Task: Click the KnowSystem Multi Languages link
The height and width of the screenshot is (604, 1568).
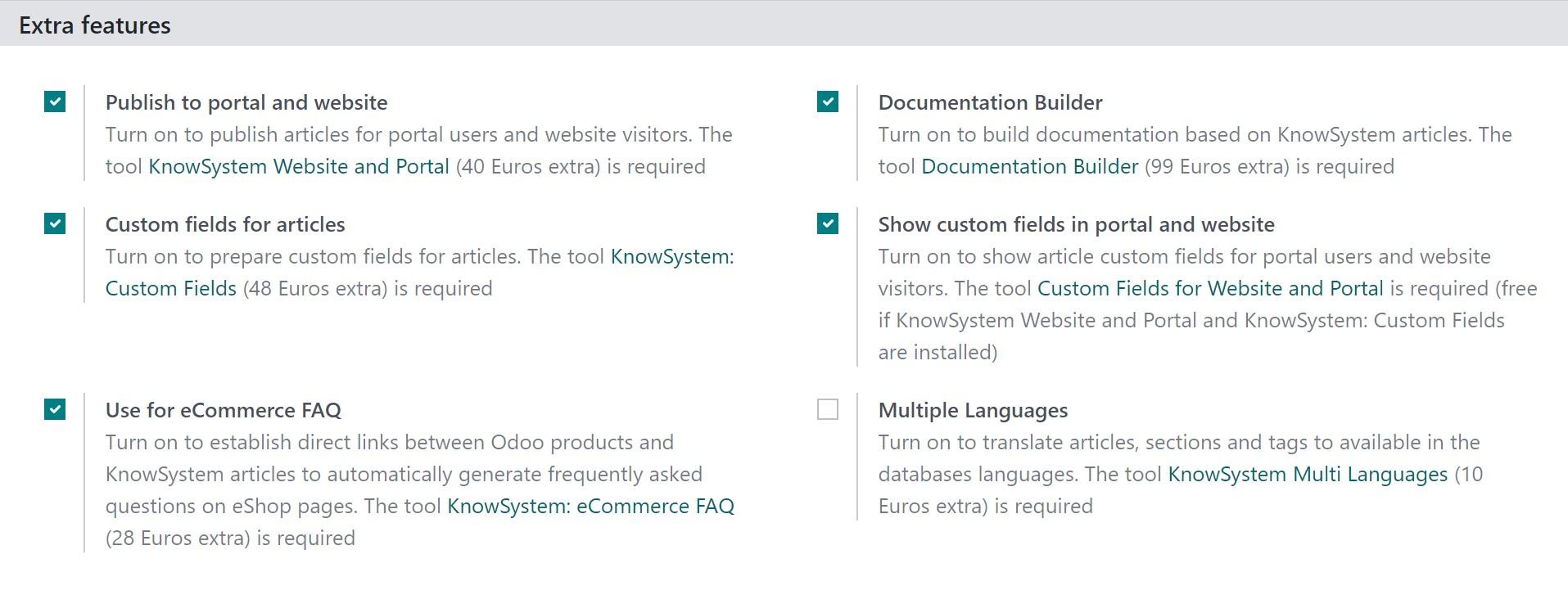Action: click(1308, 474)
